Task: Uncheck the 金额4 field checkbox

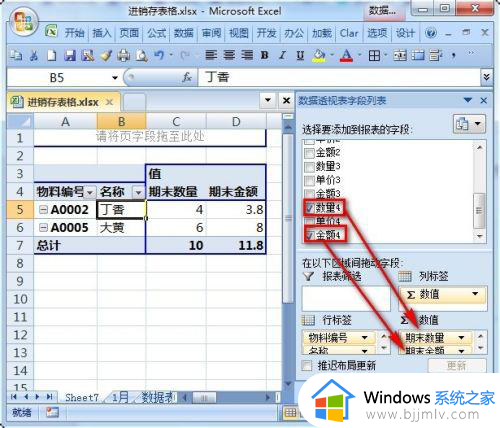Action: 310,235
